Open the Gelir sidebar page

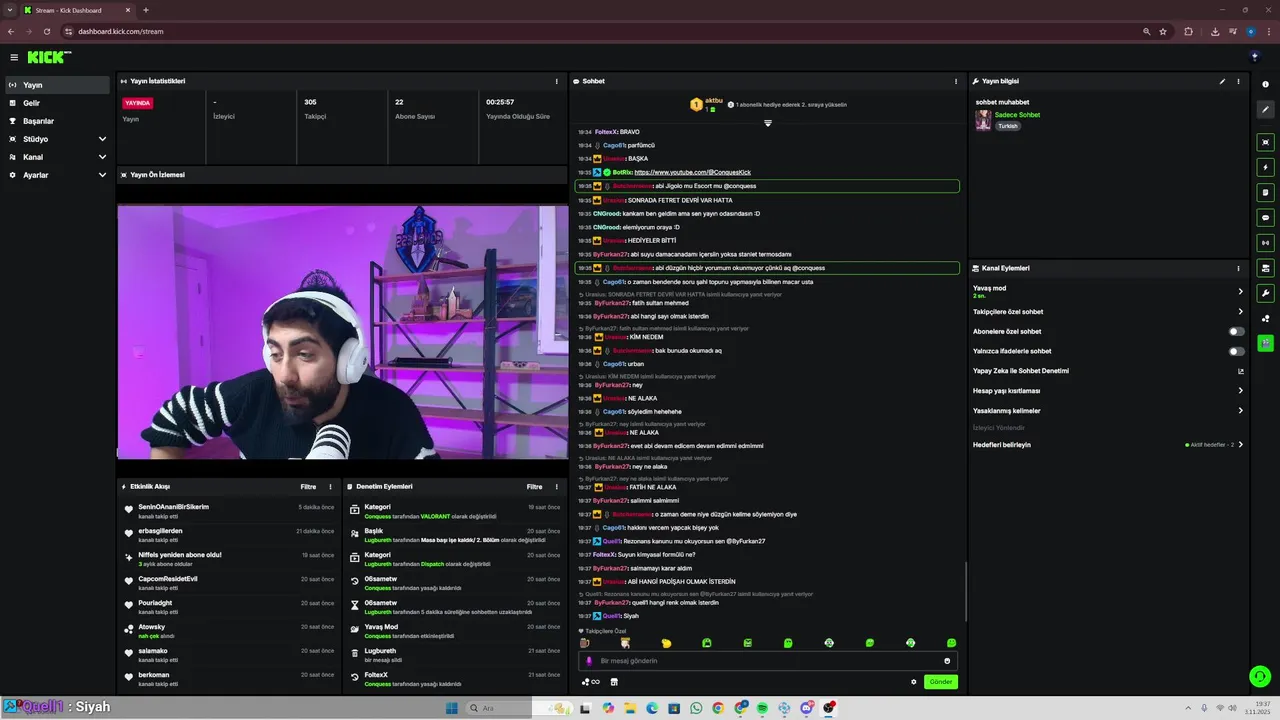pyautogui.click(x=57, y=103)
